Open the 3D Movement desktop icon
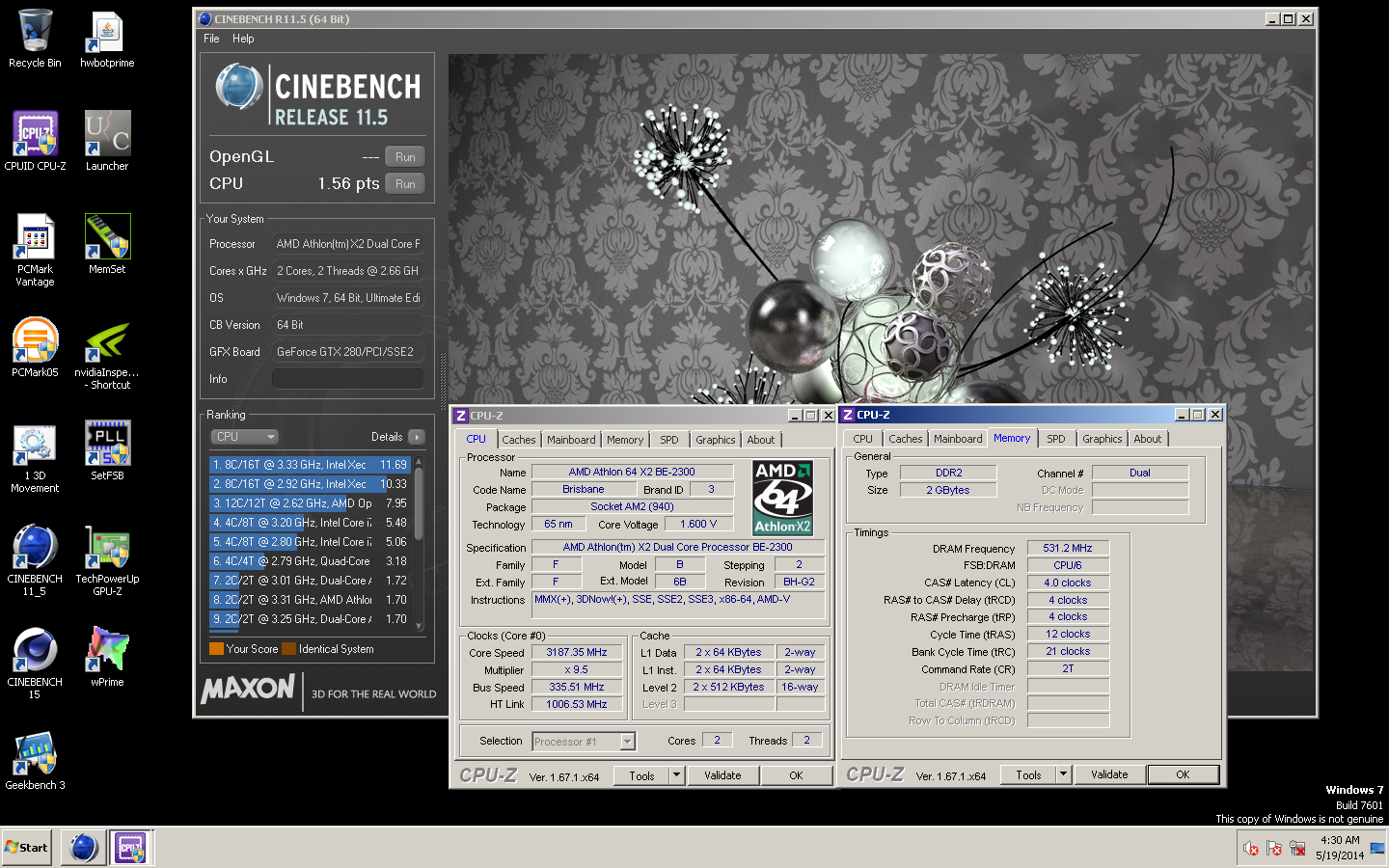Image resolution: width=1389 pixels, height=868 pixels. pyautogui.click(x=35, y=457)
